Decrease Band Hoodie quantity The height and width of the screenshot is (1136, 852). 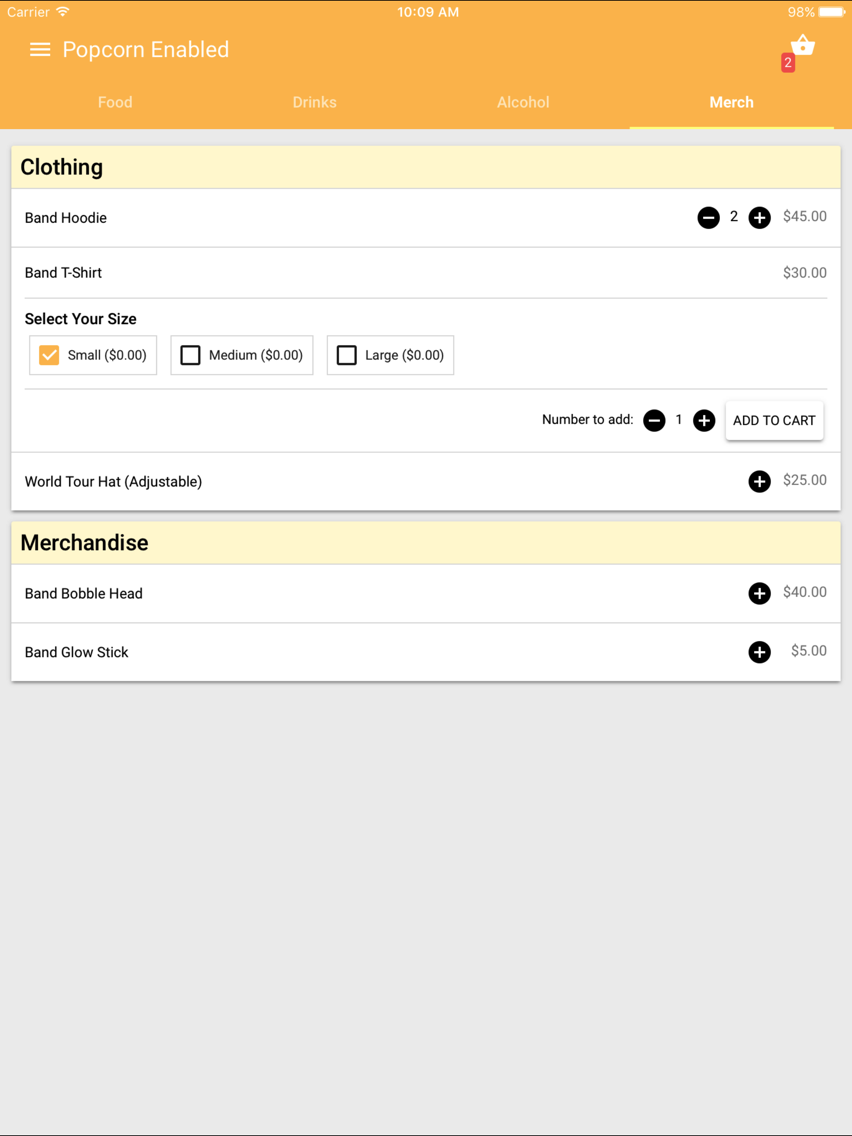709,217
